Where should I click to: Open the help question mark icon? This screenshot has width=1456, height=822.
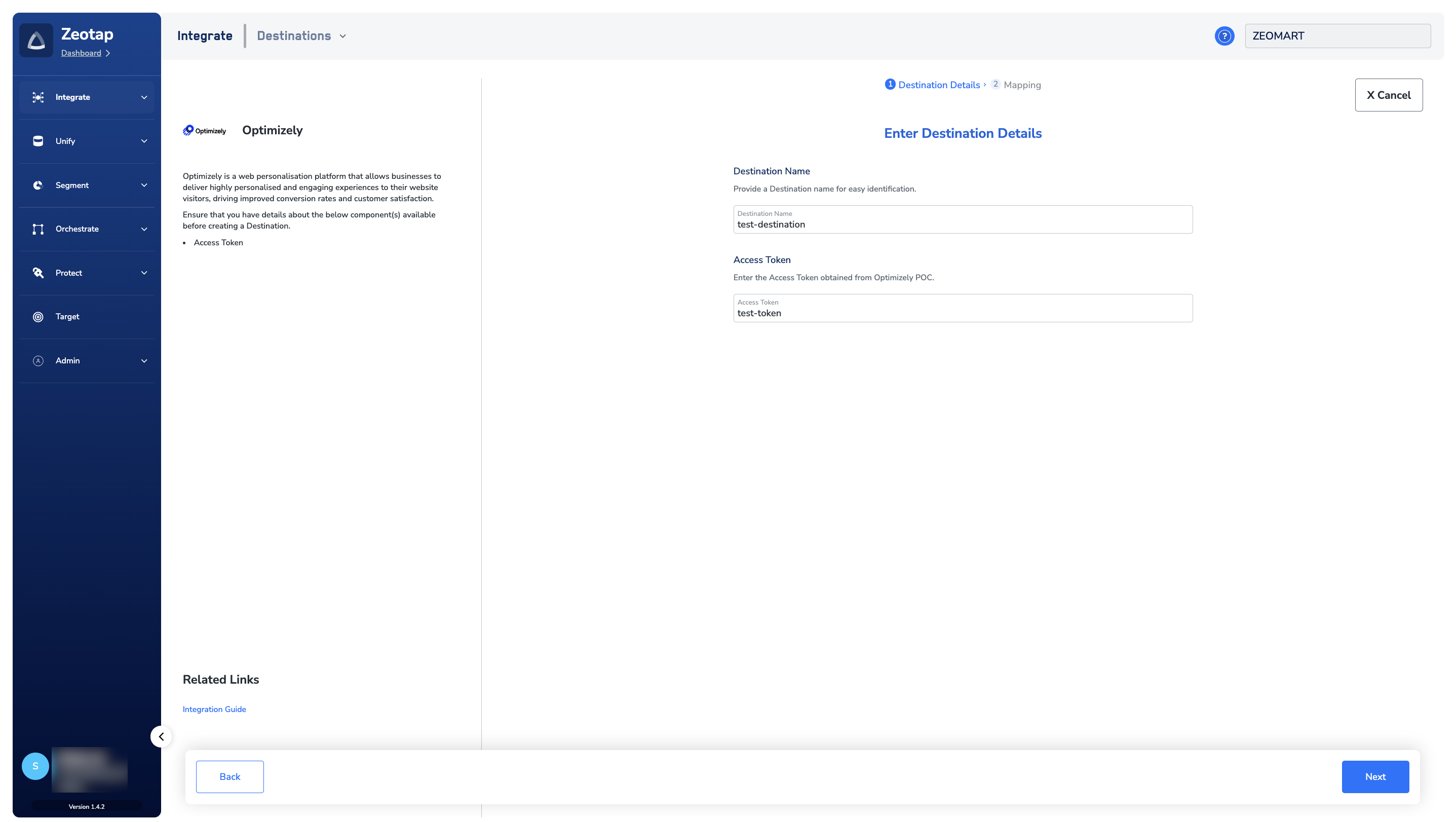point(1223,35)
